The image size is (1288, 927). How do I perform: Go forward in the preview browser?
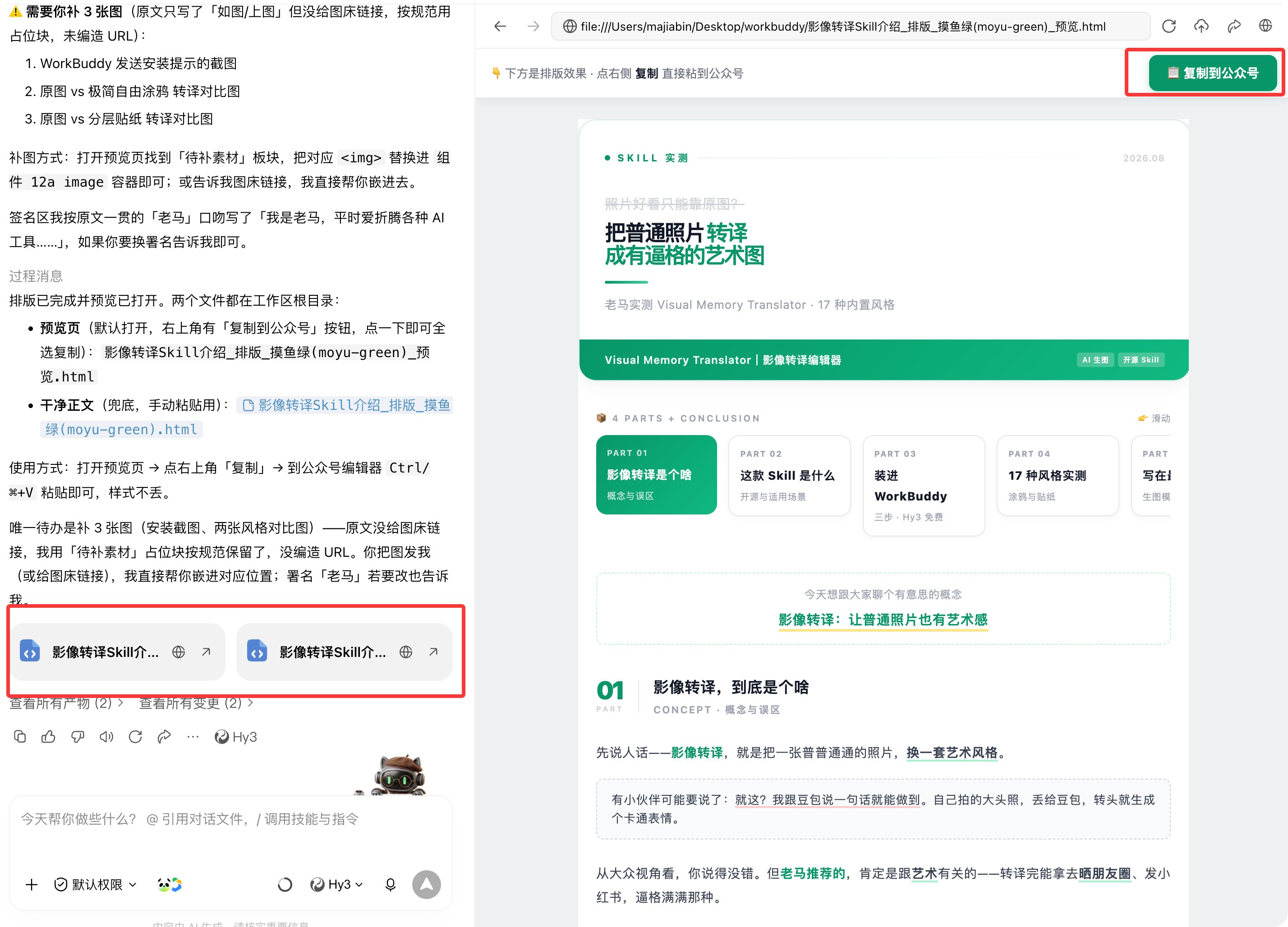pos(533,26)
